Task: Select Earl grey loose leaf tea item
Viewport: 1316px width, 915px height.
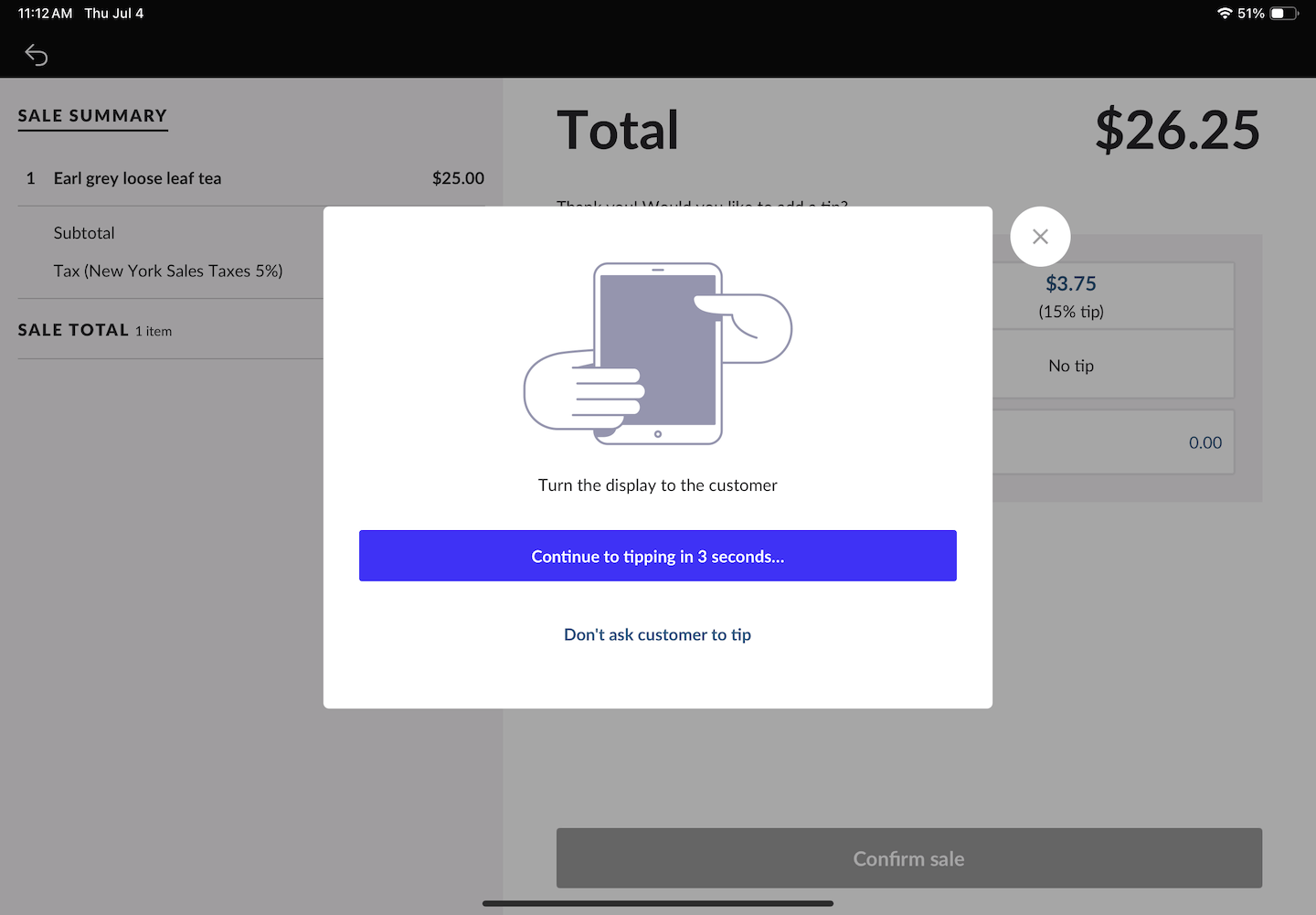Action: tap(137, 178)
